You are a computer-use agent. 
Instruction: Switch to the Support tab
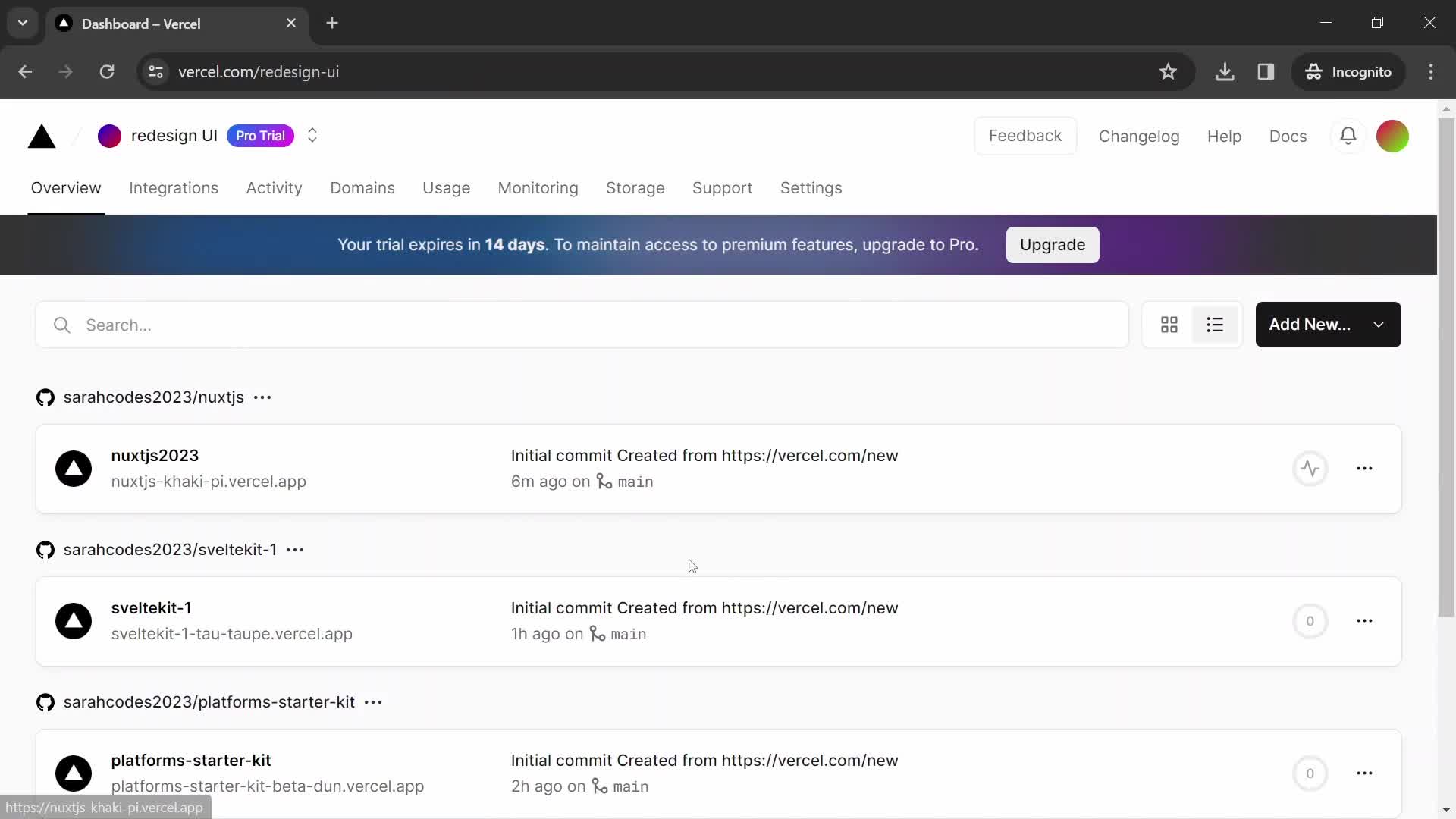click(722, 188)
